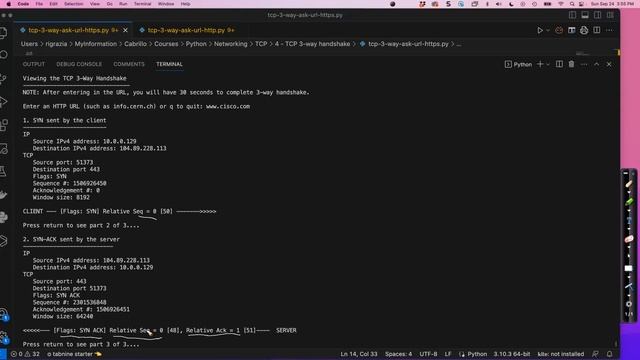The width and height of the screenshot is (640, 360).
Task: Show errors and warnings in status bar
Action: coord(25,354)
